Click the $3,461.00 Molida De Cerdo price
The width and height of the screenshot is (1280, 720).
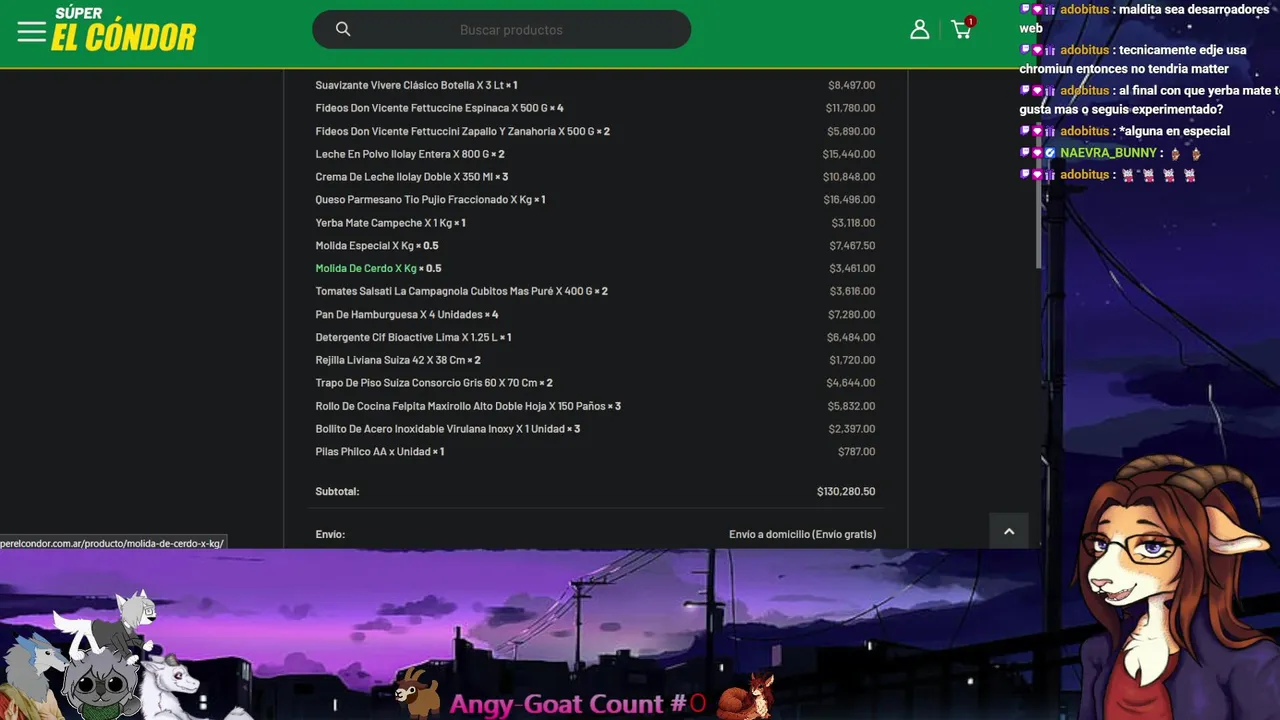(852, 268)
